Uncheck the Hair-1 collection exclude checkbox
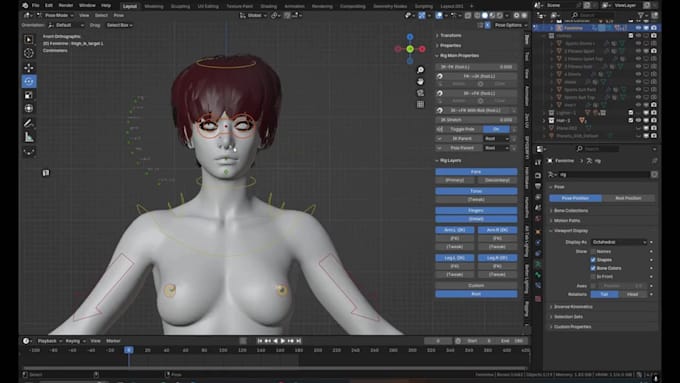The height and width of the screenshot is (383, 680). (x=631, y=121)
